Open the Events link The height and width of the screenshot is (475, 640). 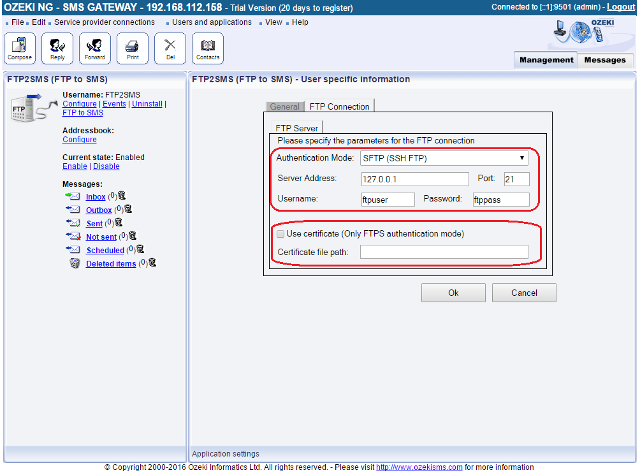click(114, 104)
